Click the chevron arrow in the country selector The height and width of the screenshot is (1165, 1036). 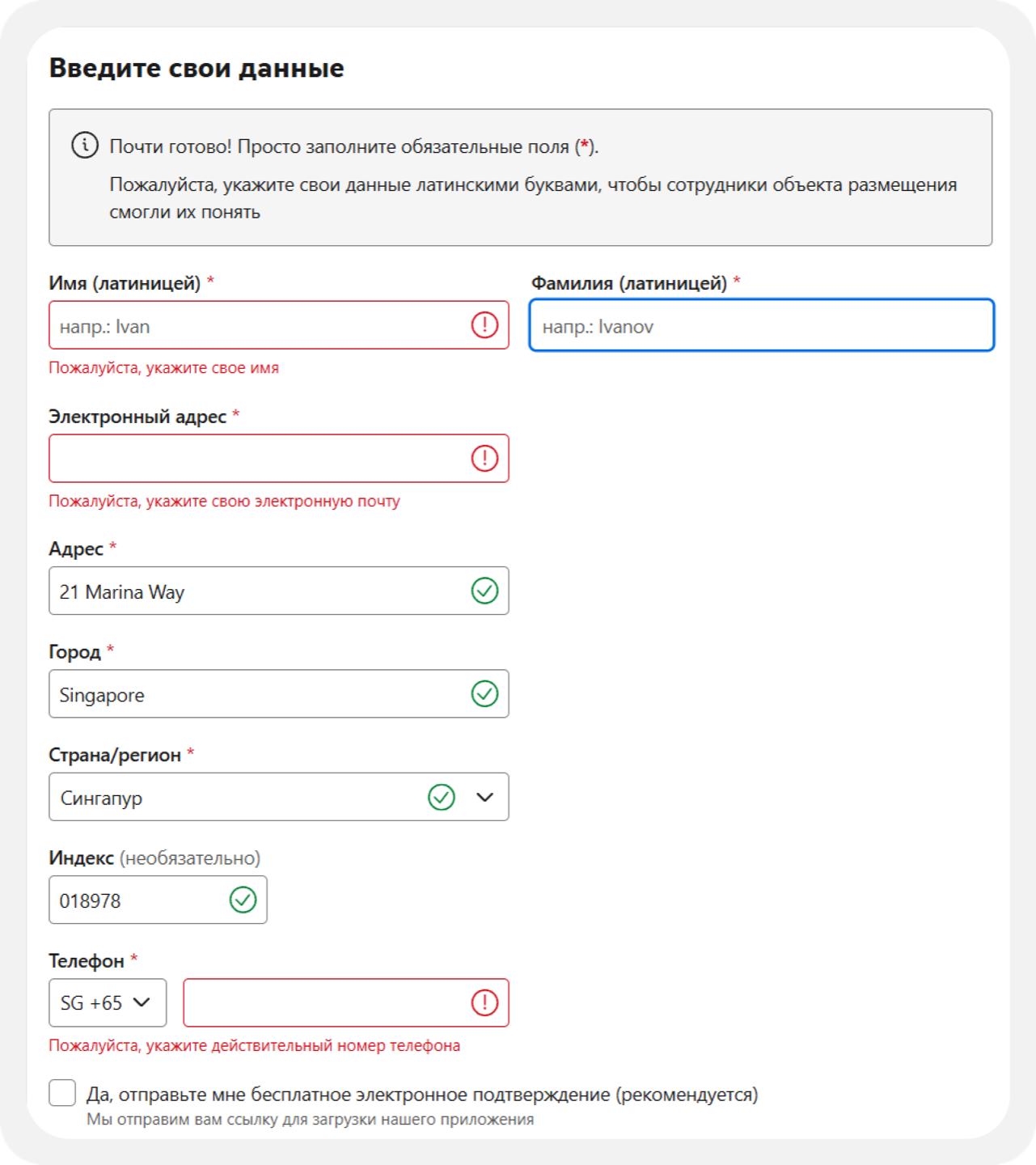click(x=485, y=797)
